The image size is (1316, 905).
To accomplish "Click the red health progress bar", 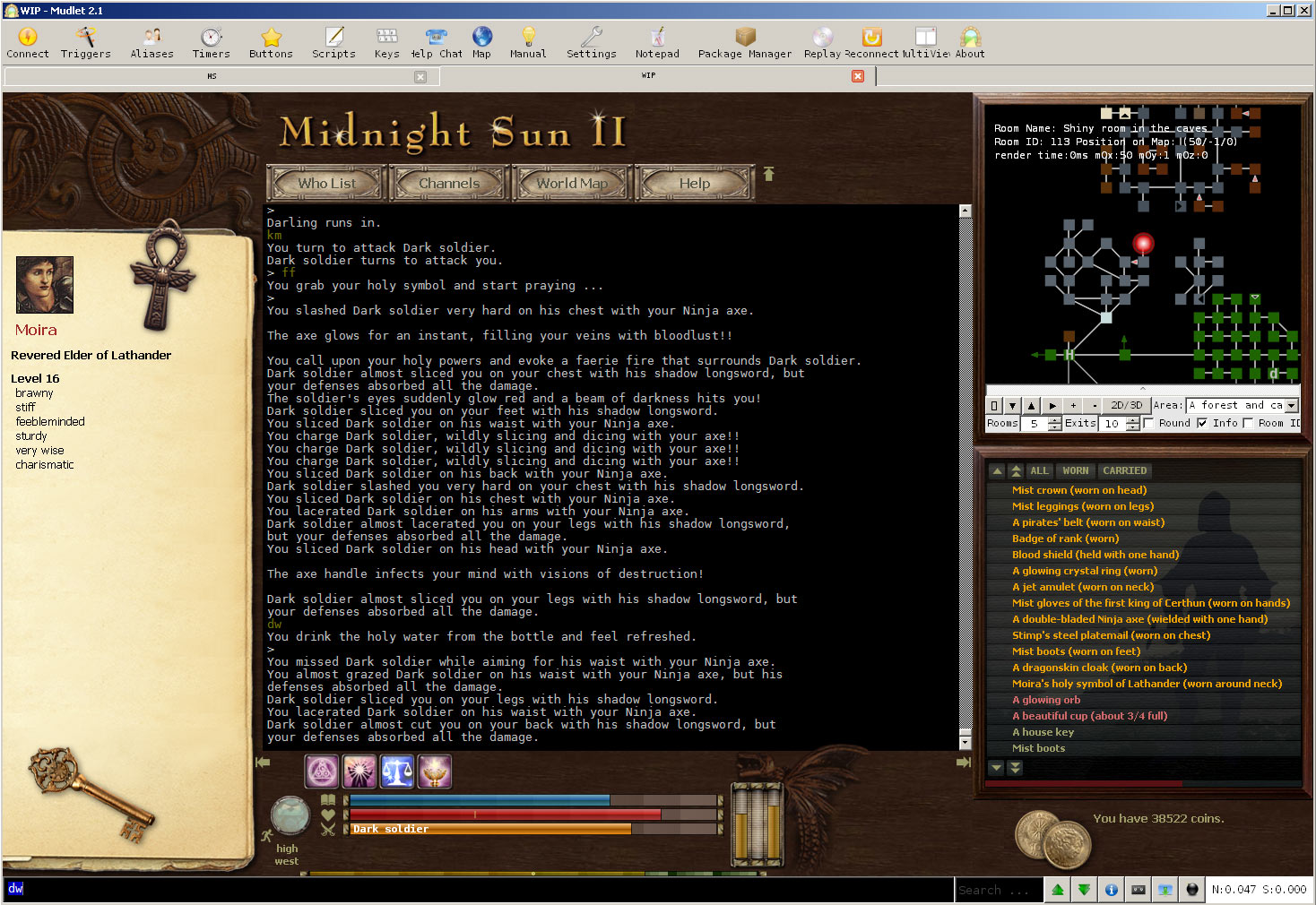I will [x=533, y=814].
